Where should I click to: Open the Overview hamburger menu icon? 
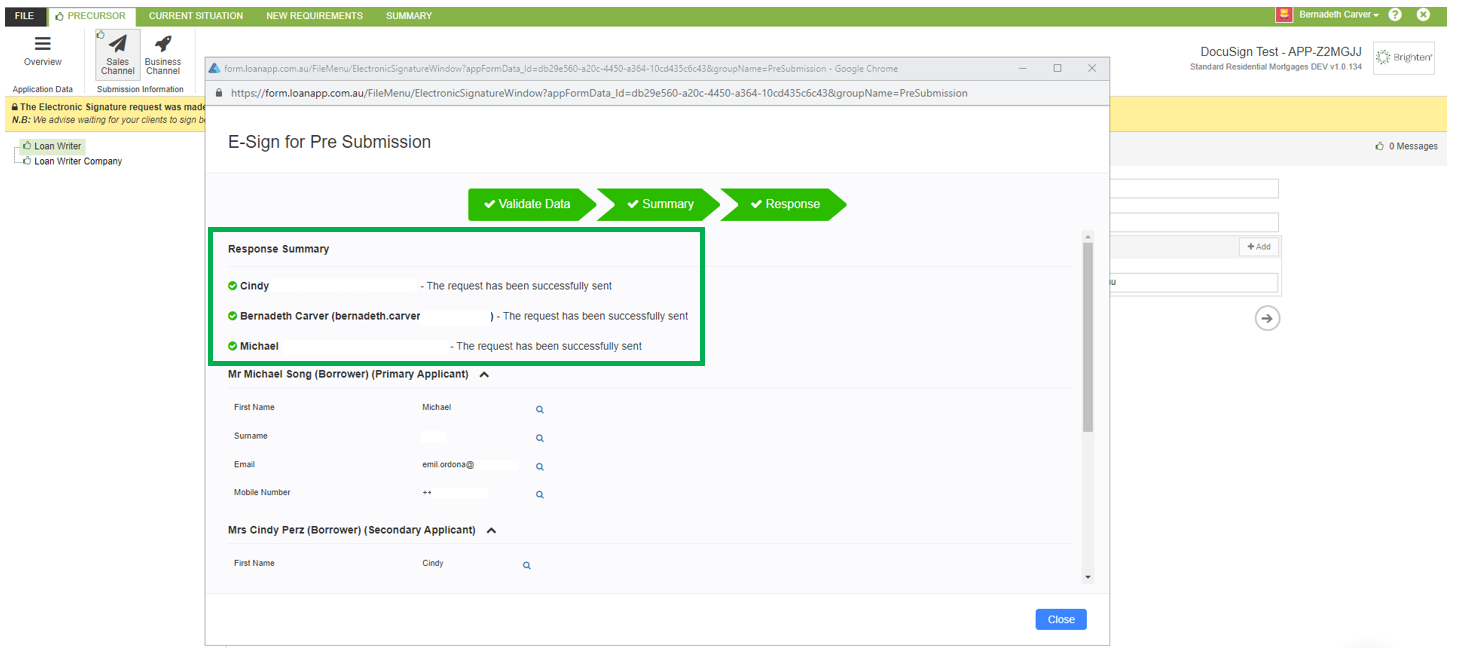tap(42, 44)
